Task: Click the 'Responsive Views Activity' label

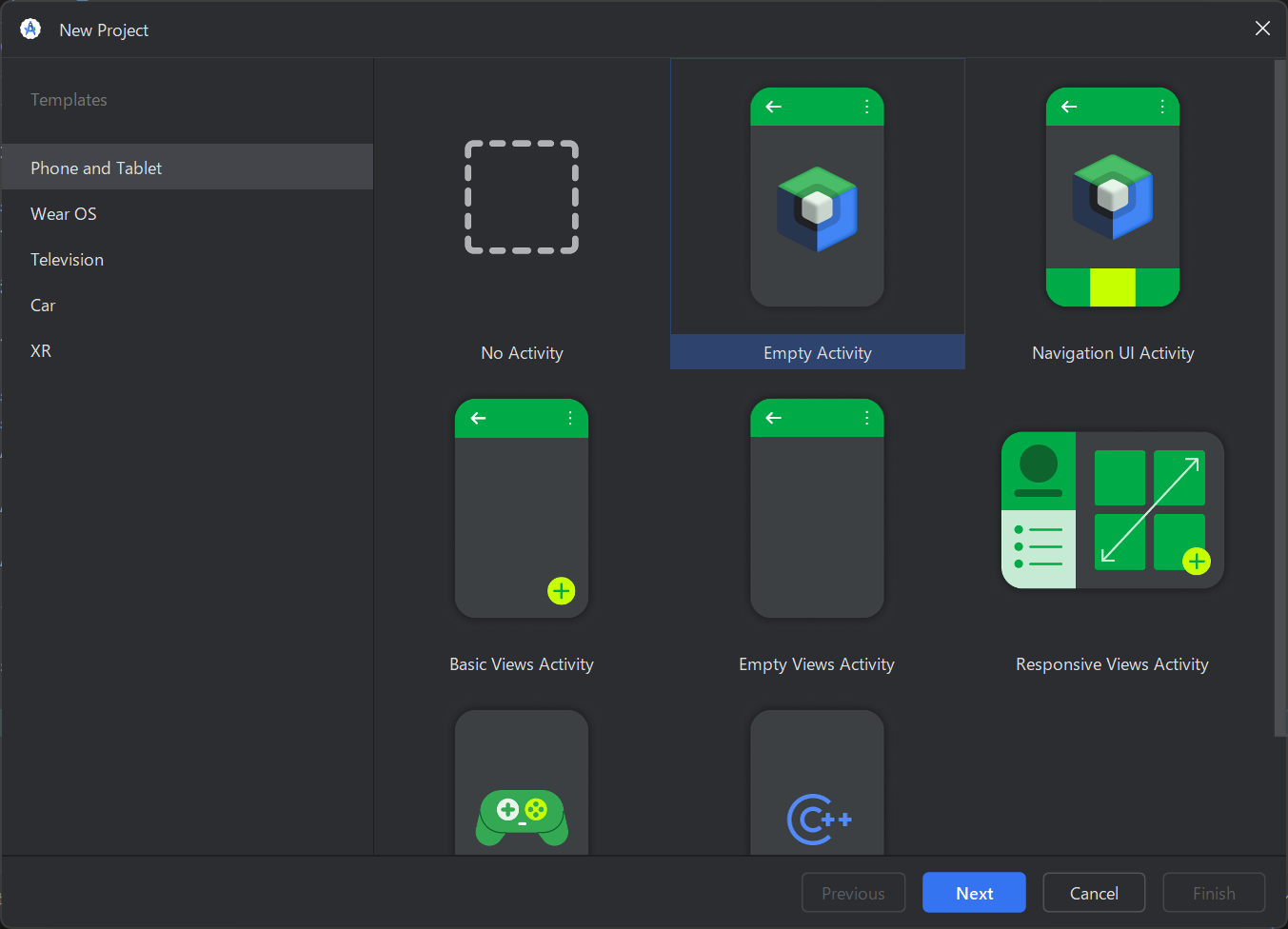Action: coord(1112,664)
